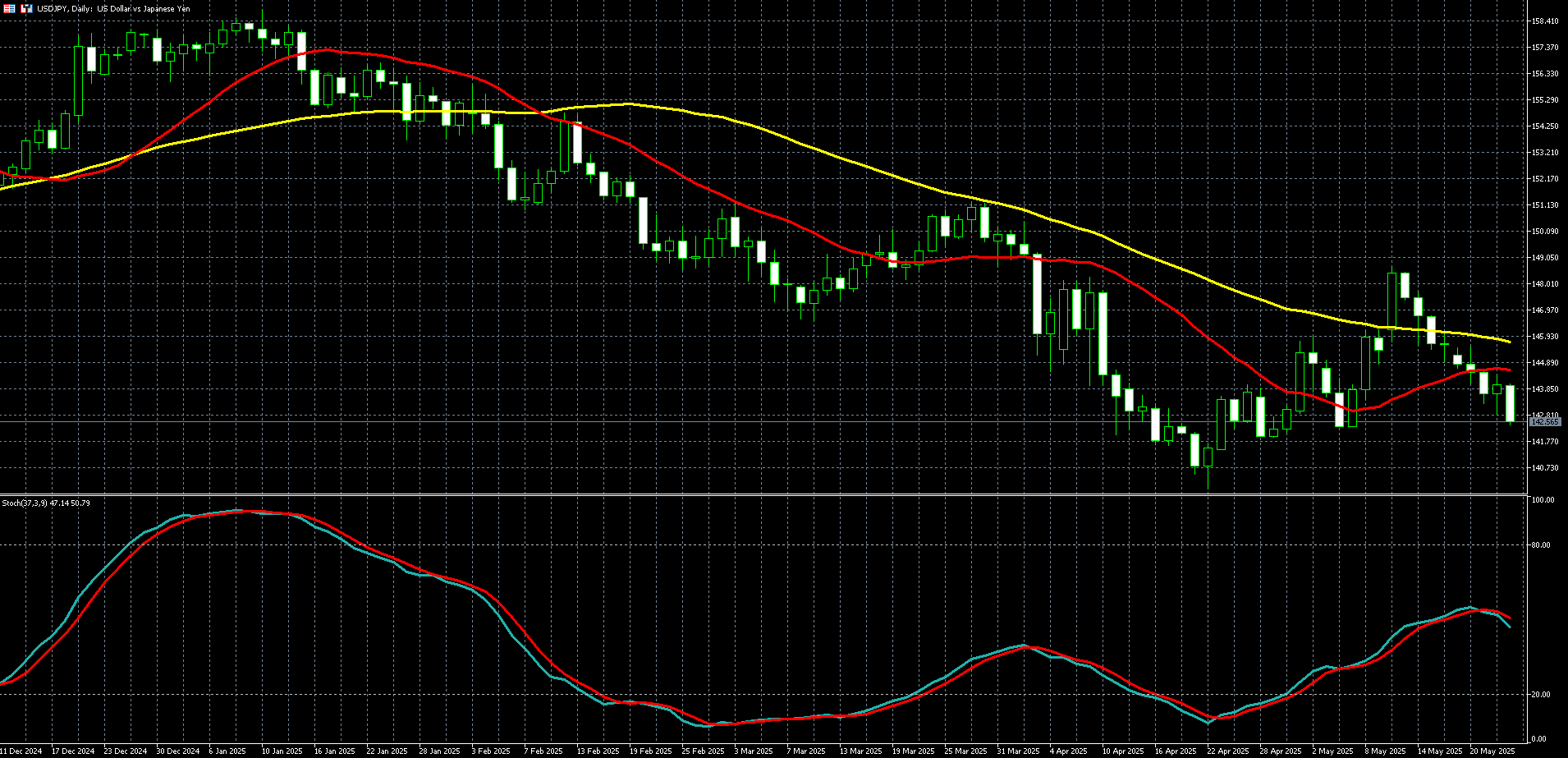Click the current price label 142.565
The height and width of the screenshot is (758, 1568).
pyautogui.click(x=1545, y=422)
